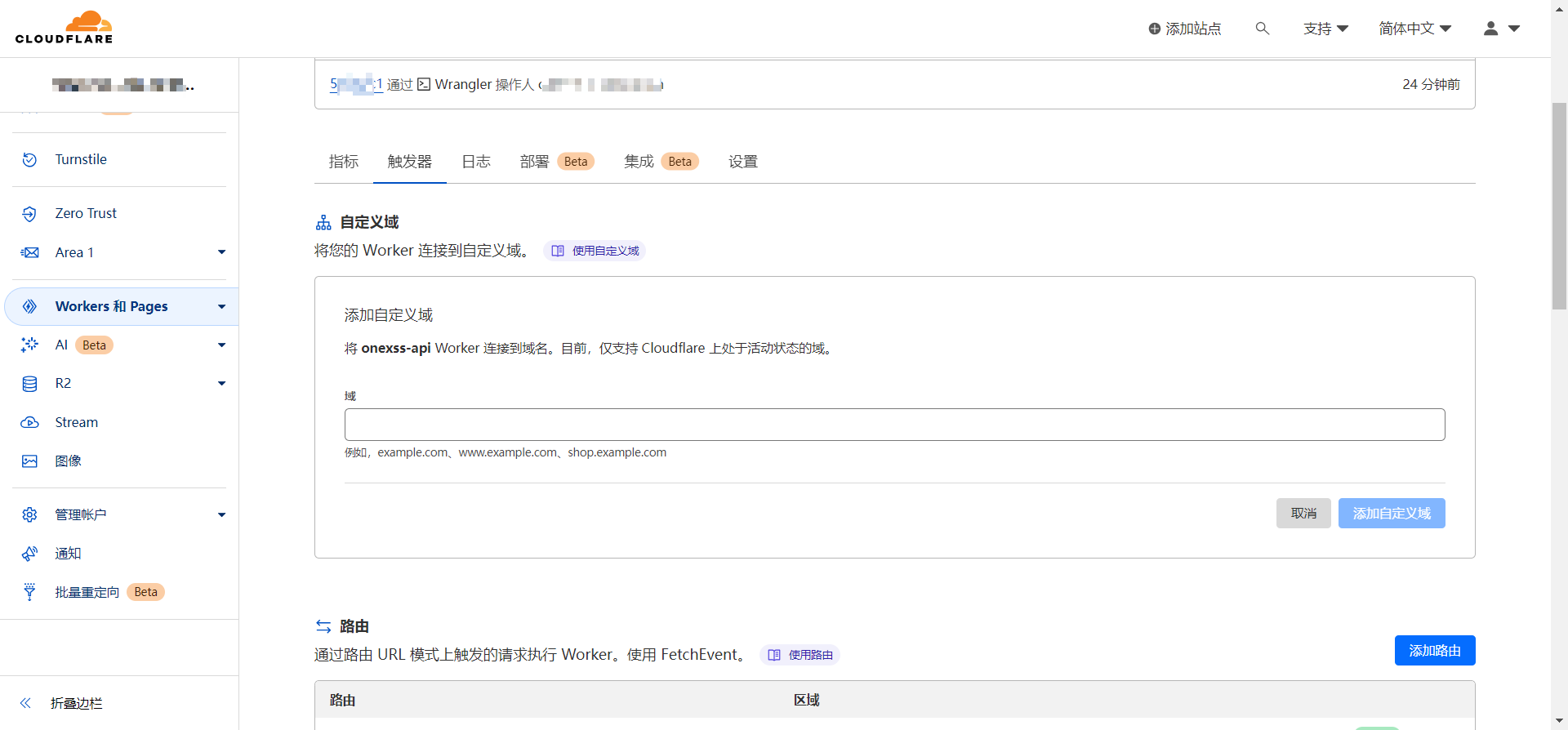Expand the AI submenu arrow

pos(221,345)
